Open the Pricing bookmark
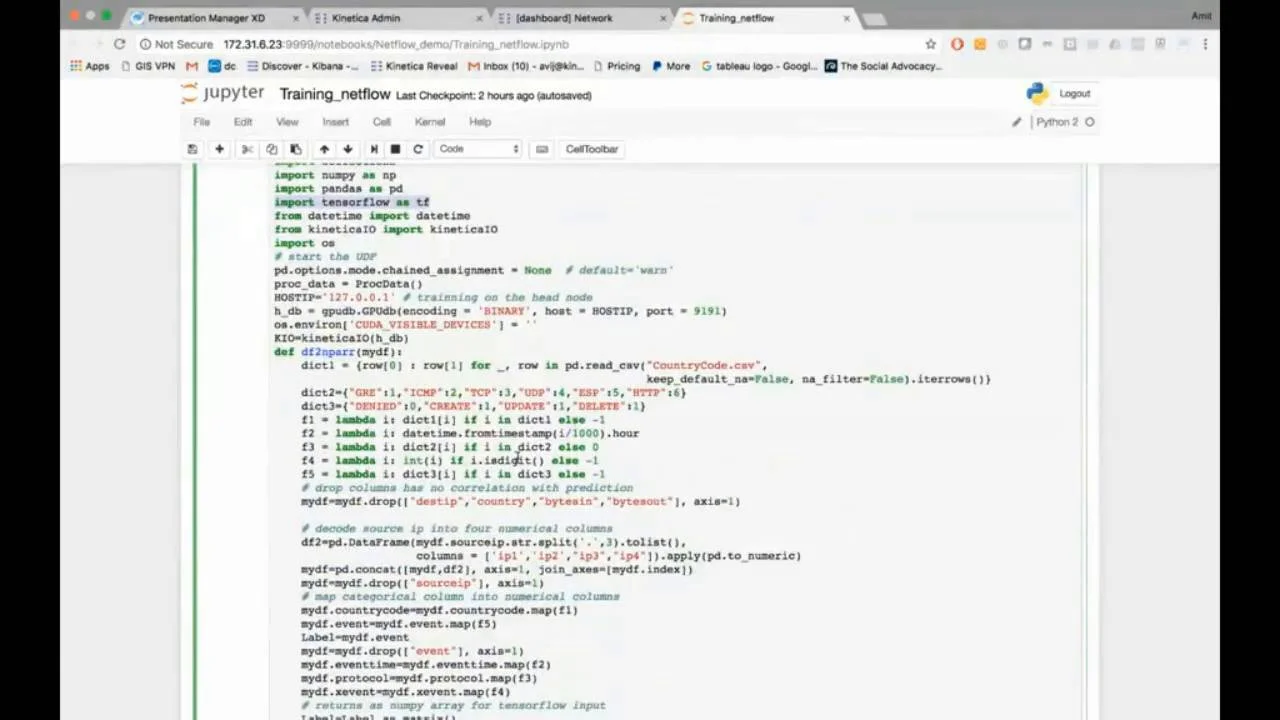Screen dimensions: 1280x720 616,66
